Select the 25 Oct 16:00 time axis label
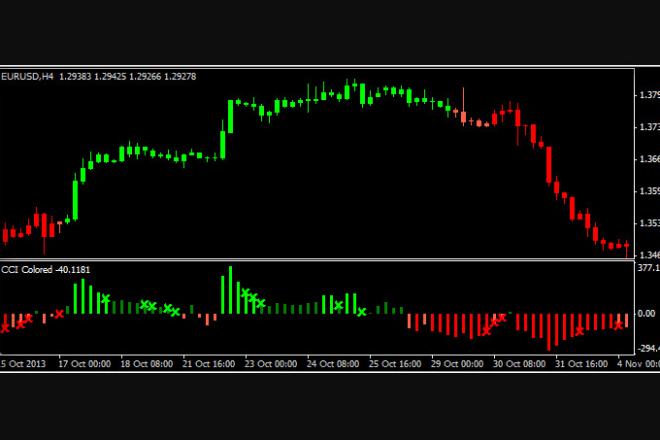This screenshot has height=440, width=660. point(395,364)
